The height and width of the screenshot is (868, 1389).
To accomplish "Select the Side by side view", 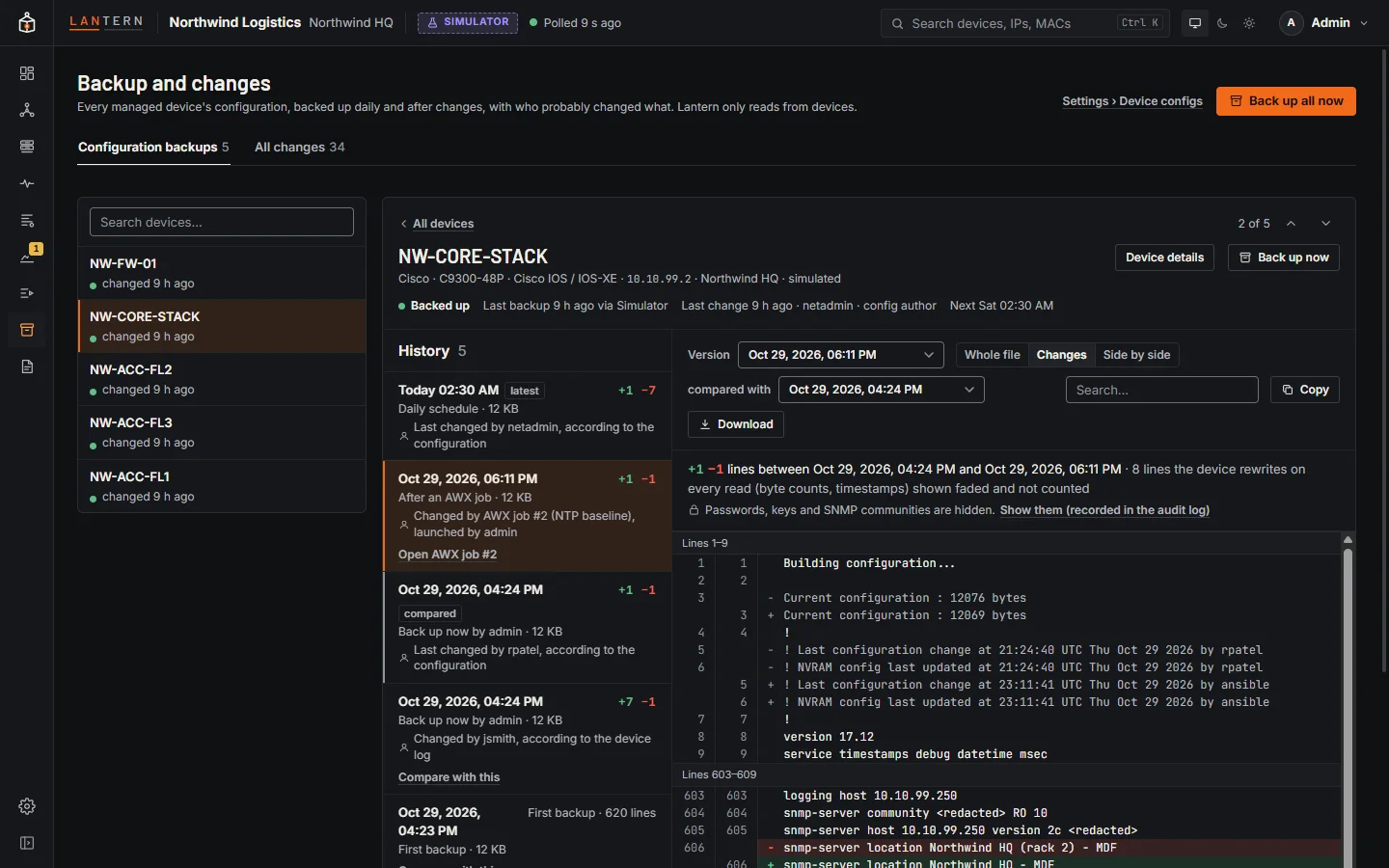I will point(1136,355).
